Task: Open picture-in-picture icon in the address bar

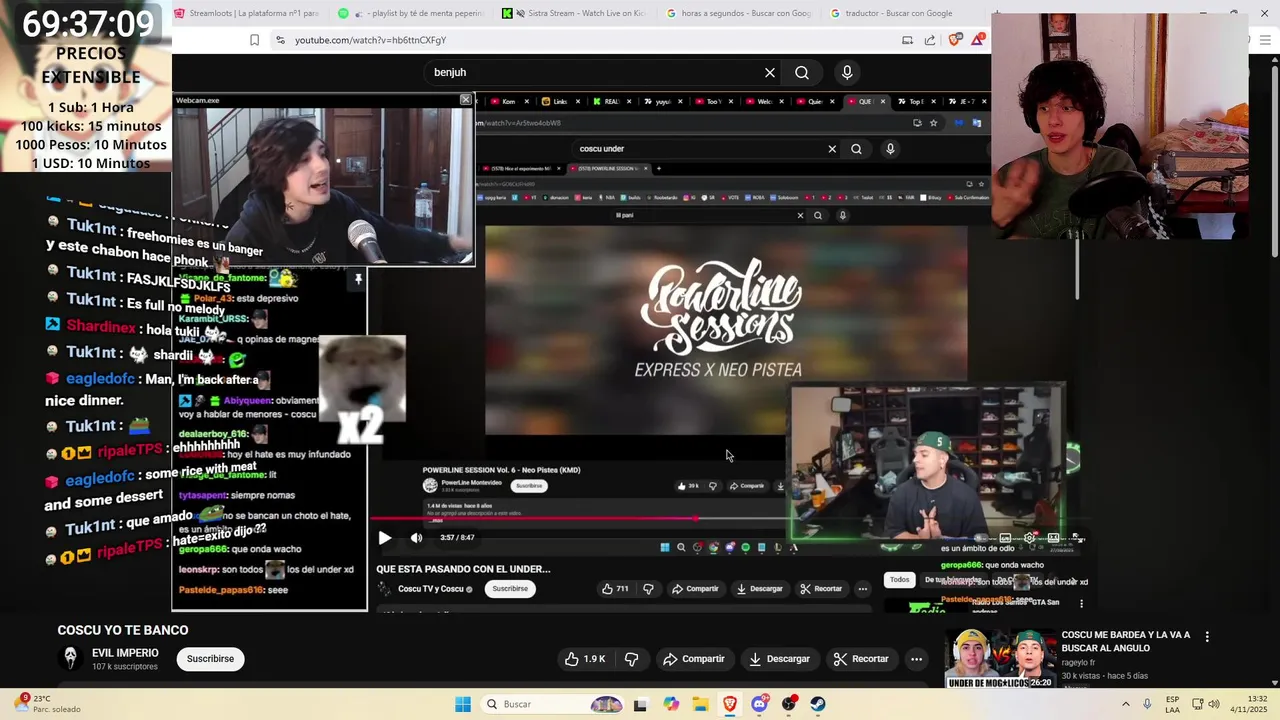Action: pos(907,40)
